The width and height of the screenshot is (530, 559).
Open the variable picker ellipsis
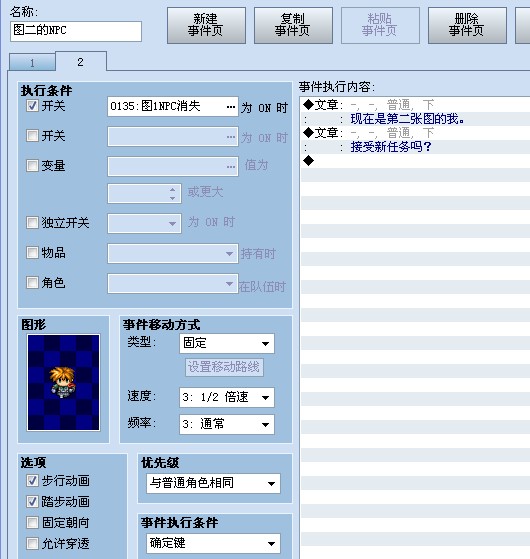[231, 166]
